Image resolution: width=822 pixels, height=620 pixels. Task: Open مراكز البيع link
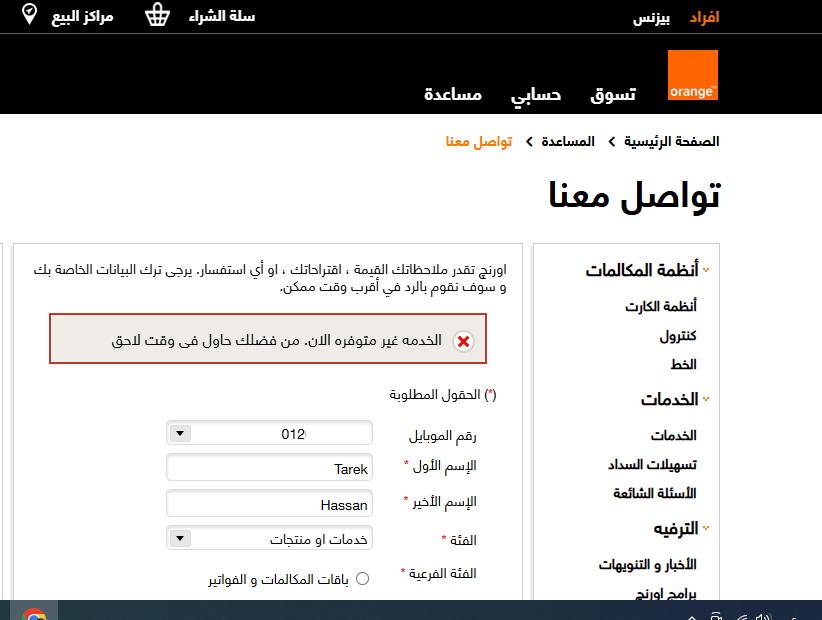pos(82,17)
